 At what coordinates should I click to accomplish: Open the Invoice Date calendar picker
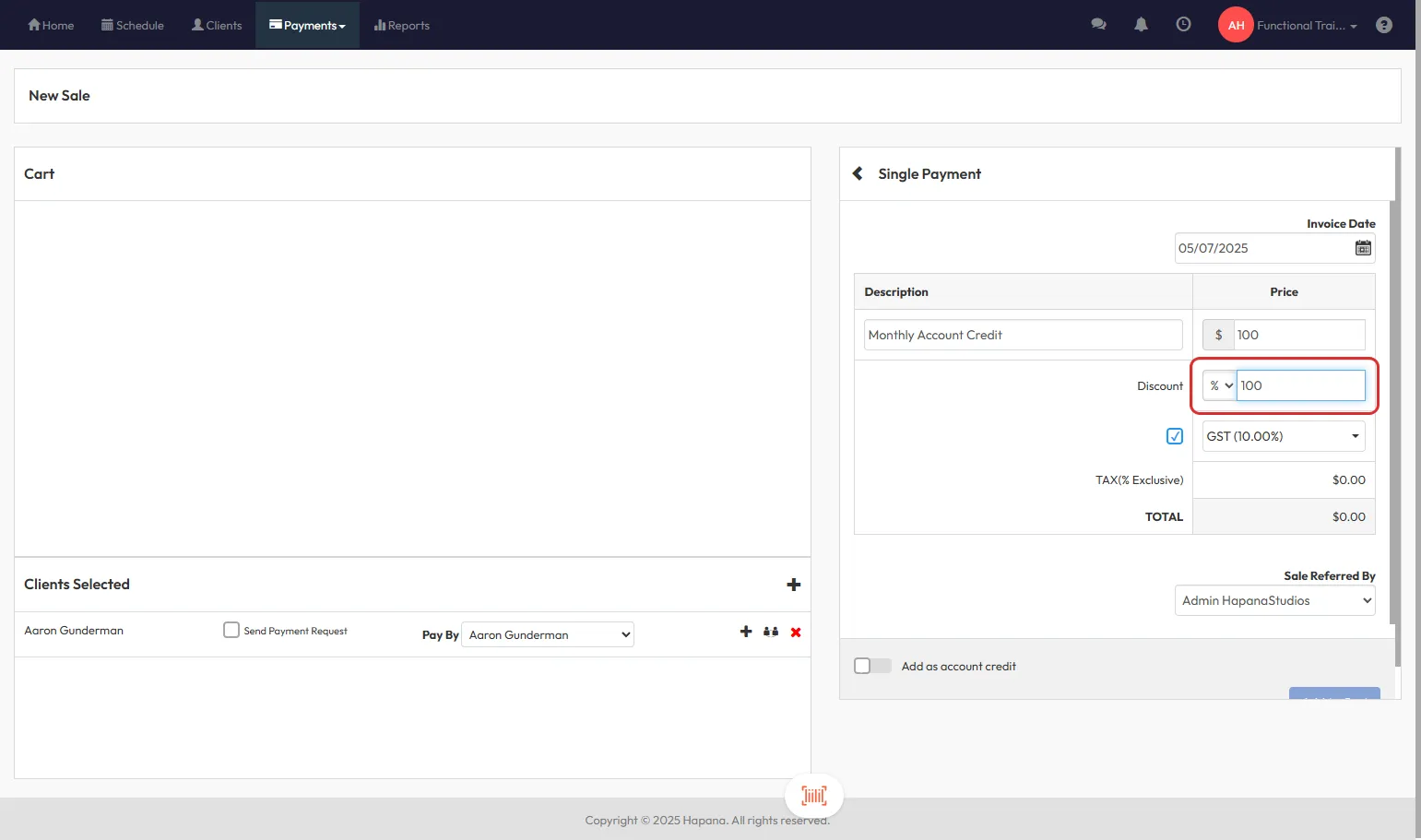1362,248
